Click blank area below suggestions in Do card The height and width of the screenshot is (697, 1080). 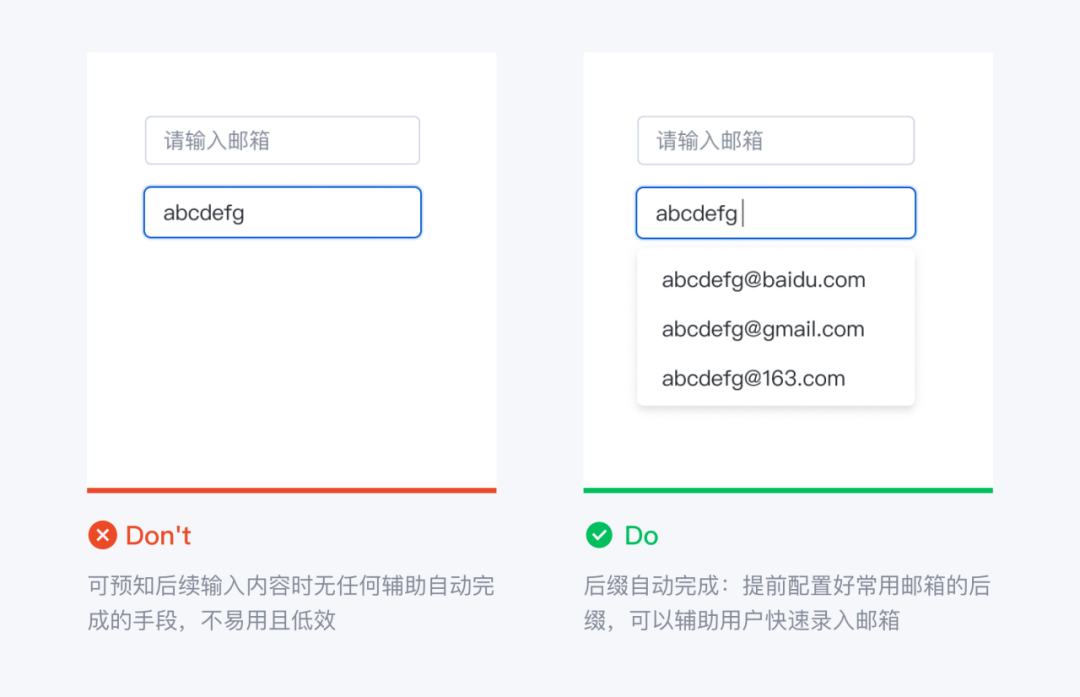788,446
